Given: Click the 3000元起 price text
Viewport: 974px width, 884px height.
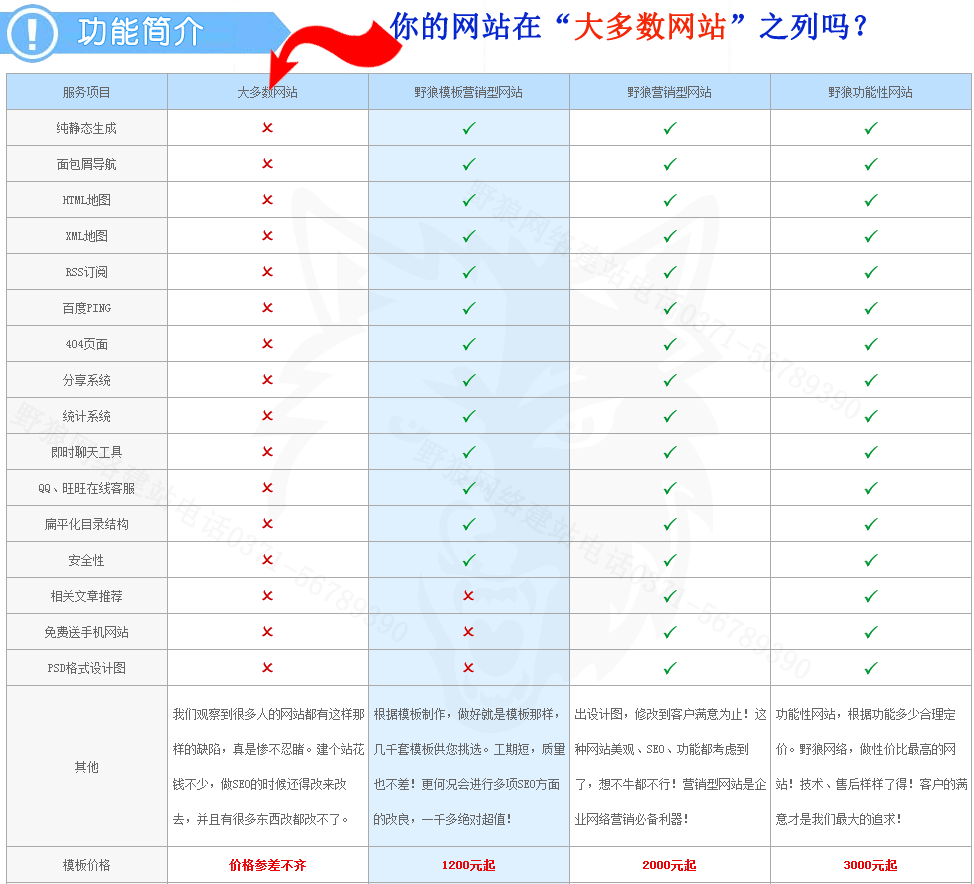Looking at the screenshot, I should click(x=870, y=865).
